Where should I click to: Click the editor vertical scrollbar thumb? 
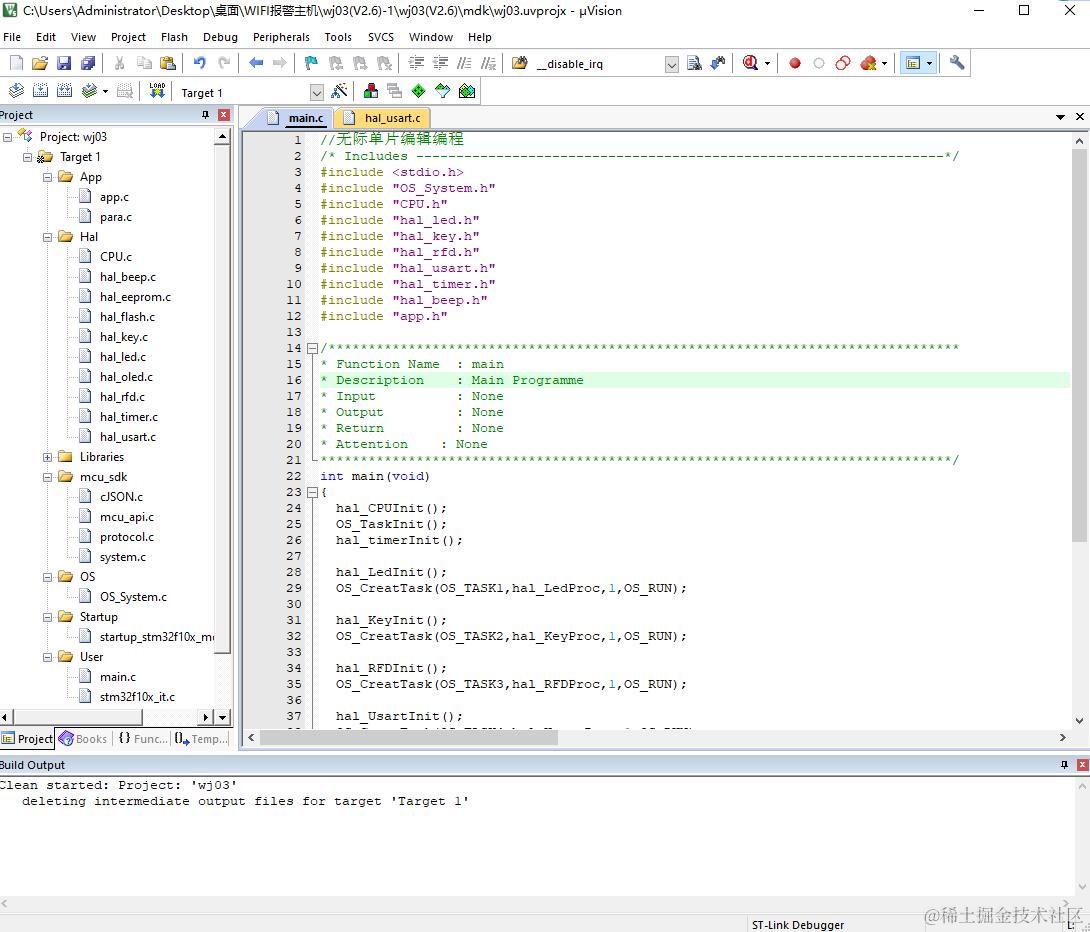tap(1079, 345)
